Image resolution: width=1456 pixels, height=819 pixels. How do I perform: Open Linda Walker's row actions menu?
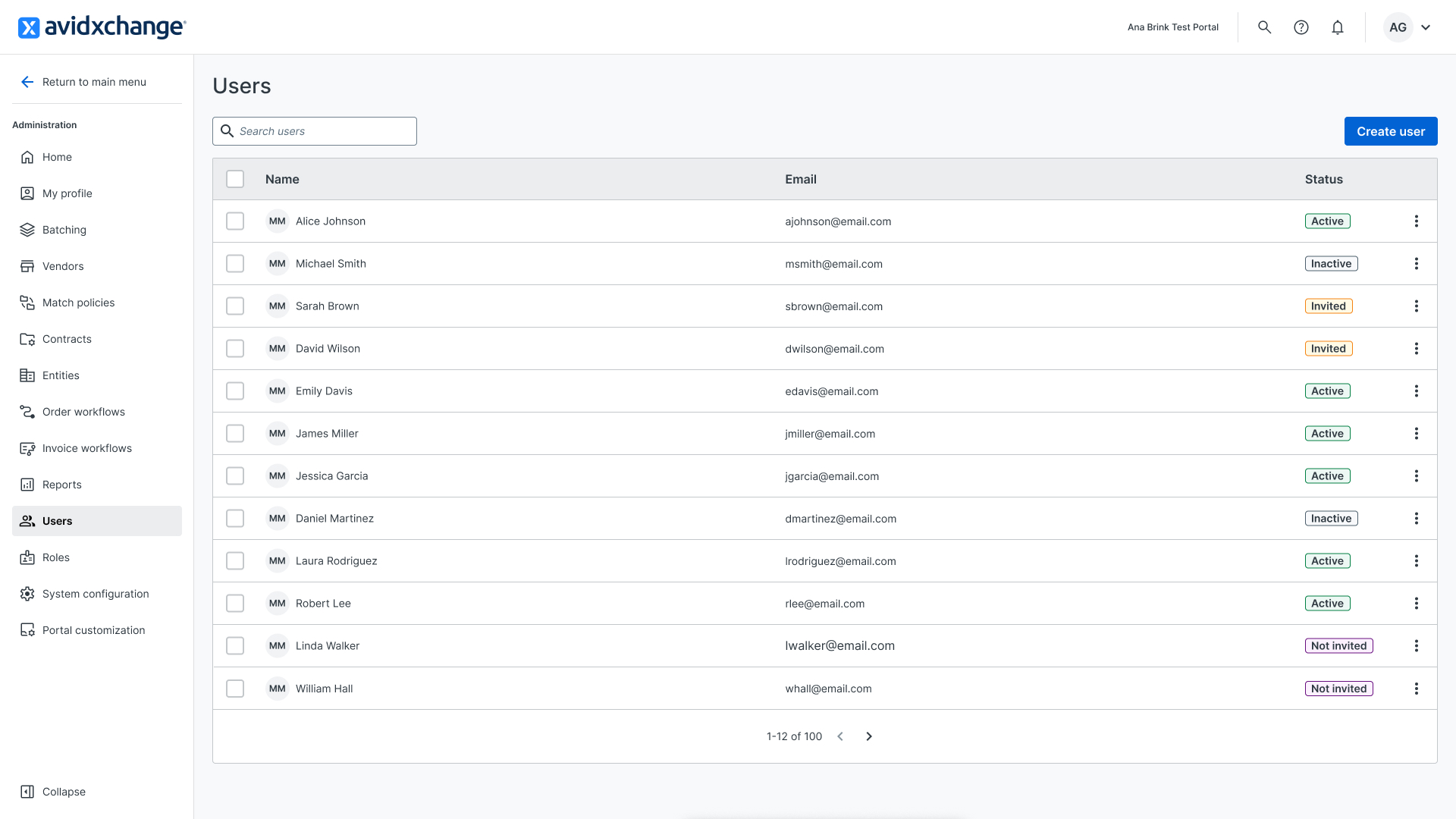(x=1416, y=646)
